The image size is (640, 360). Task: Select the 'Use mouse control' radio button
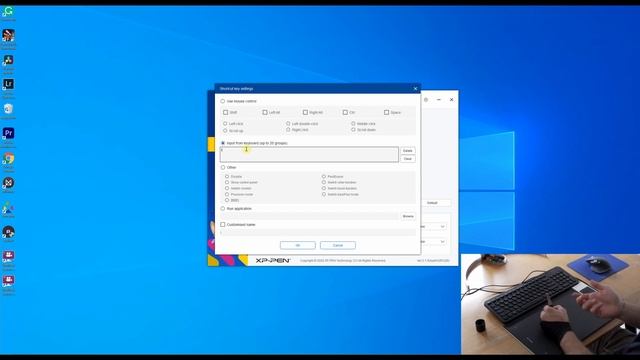(x=223, y=101)
